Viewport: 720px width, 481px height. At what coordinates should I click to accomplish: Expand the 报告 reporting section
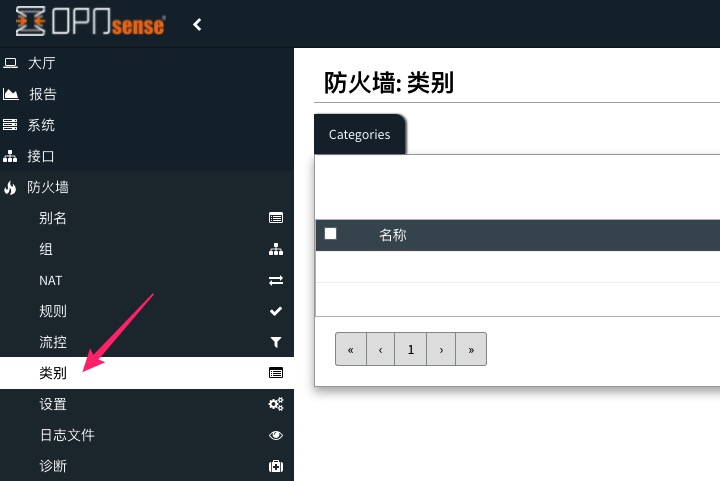click(41, 94)
